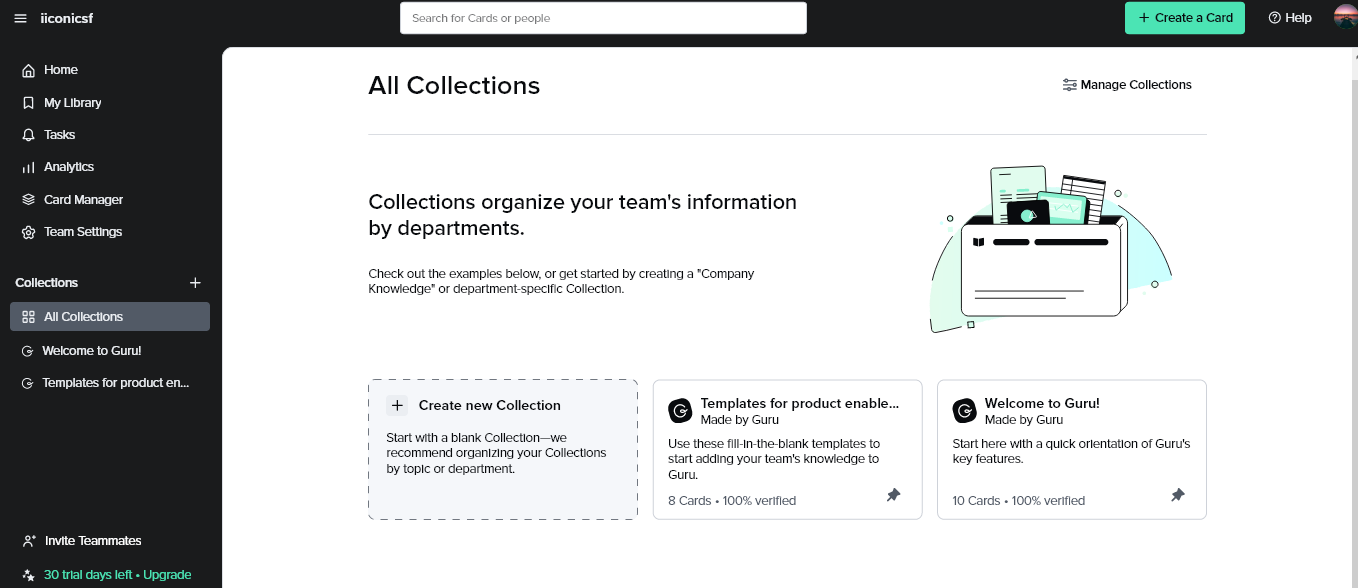This screenshot has height=588, width=1358.
Task: Open Templates for product enable... card title
Action: pyautogui.click(x=800, y=404)
